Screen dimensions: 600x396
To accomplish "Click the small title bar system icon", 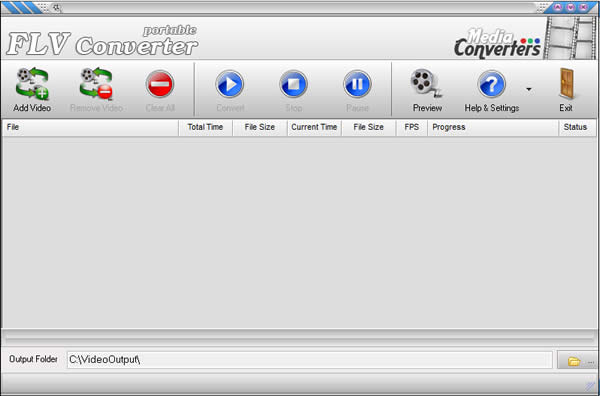I will [57, 7].
